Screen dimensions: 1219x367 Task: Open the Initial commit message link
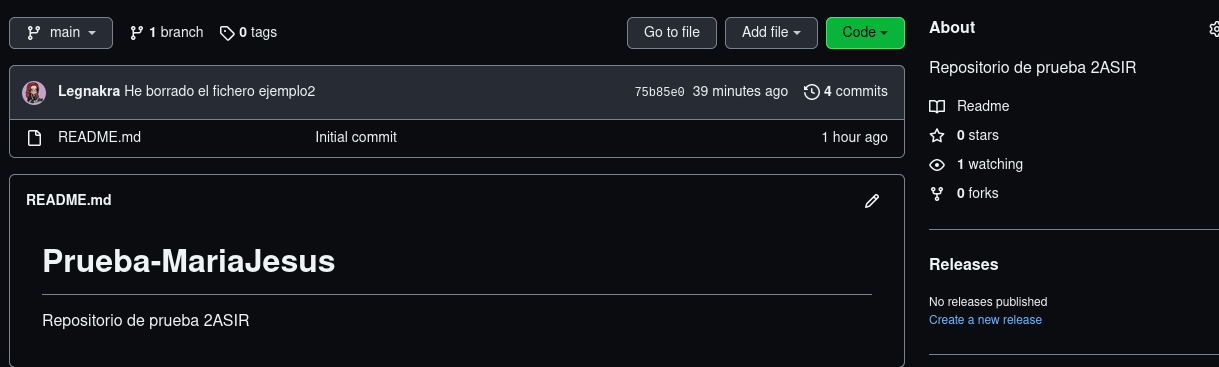pos(356,137)
